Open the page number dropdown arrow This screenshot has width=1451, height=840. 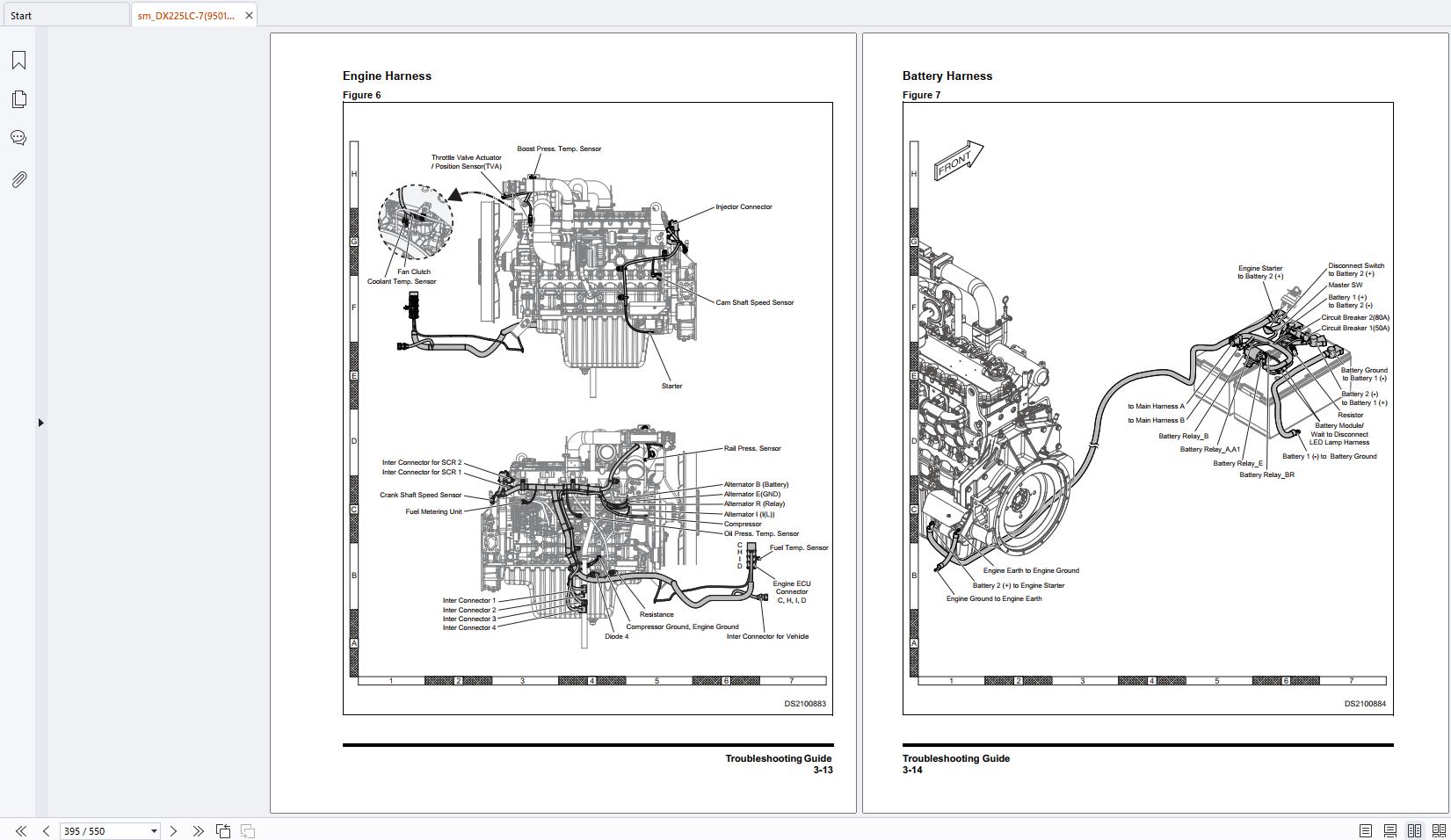pyautogui.click(x=154, y=830)
